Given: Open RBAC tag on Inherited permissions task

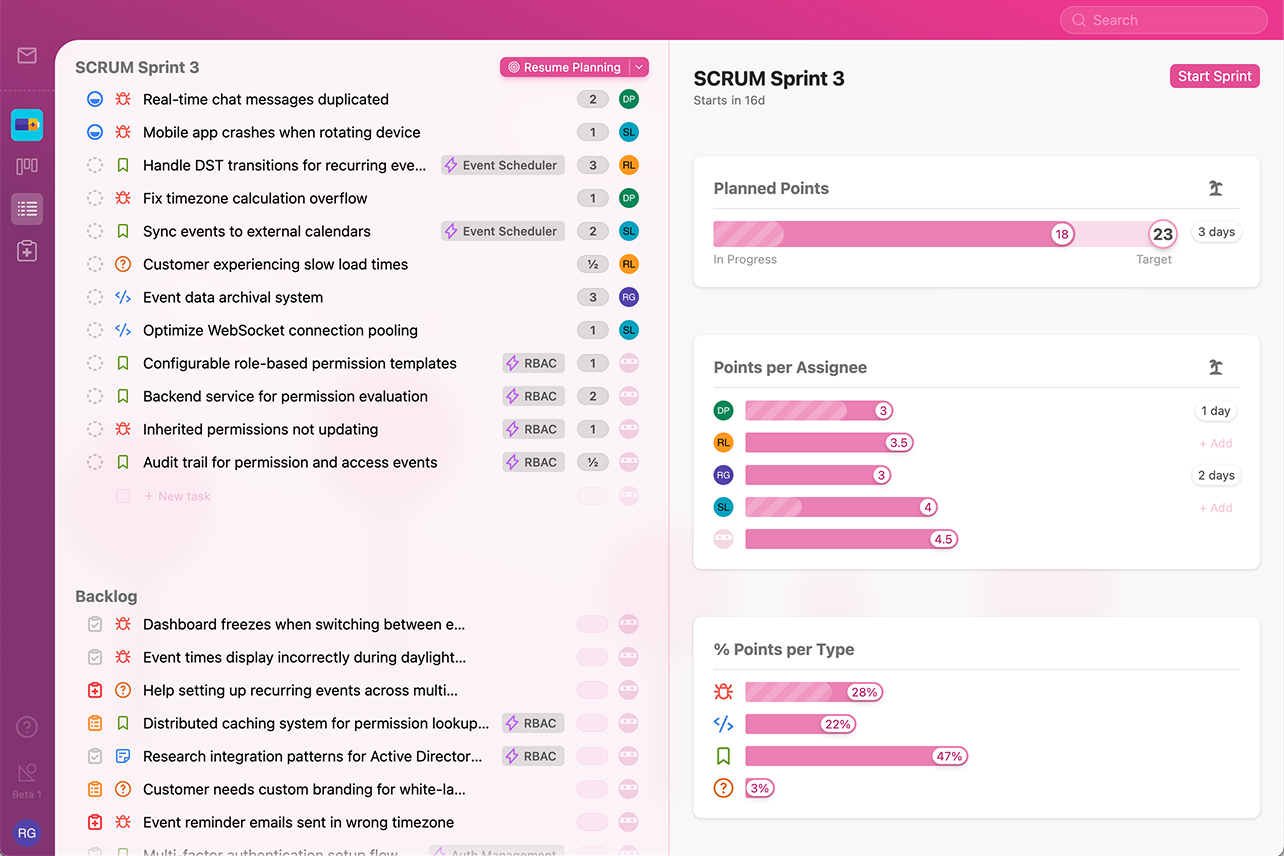Looking at the screenshot, I should [x=533, y=429].
